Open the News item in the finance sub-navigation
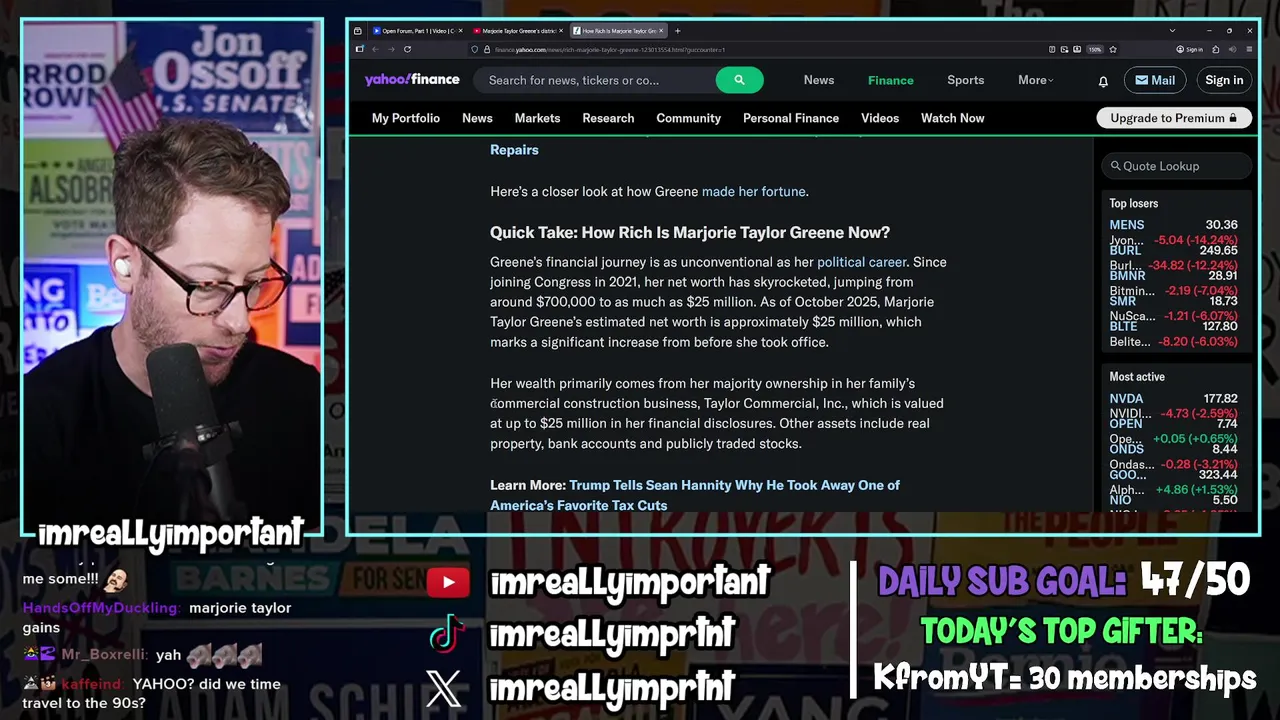This screenshot has width=1280, height=720. 477,118
